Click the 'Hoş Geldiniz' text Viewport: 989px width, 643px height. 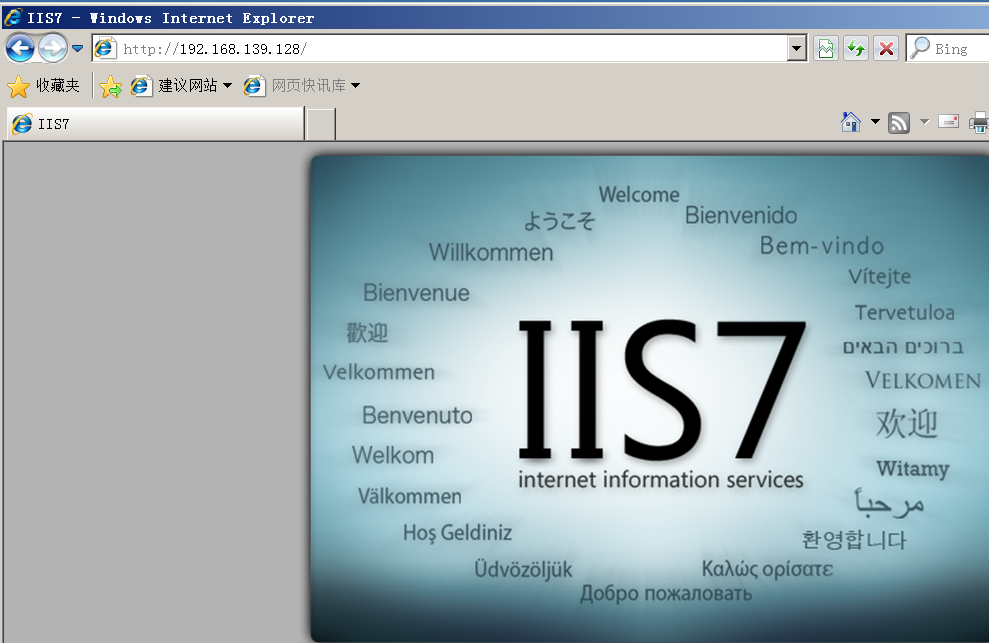click(457, 533)
